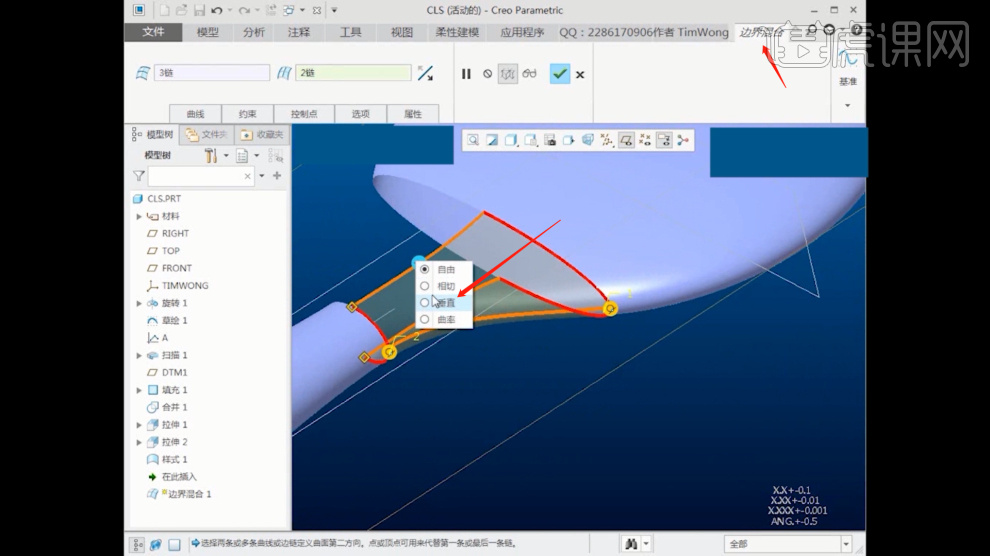Click the binoculars search icon in status bar
Viewport: 990px width, 556px height.
631,544
